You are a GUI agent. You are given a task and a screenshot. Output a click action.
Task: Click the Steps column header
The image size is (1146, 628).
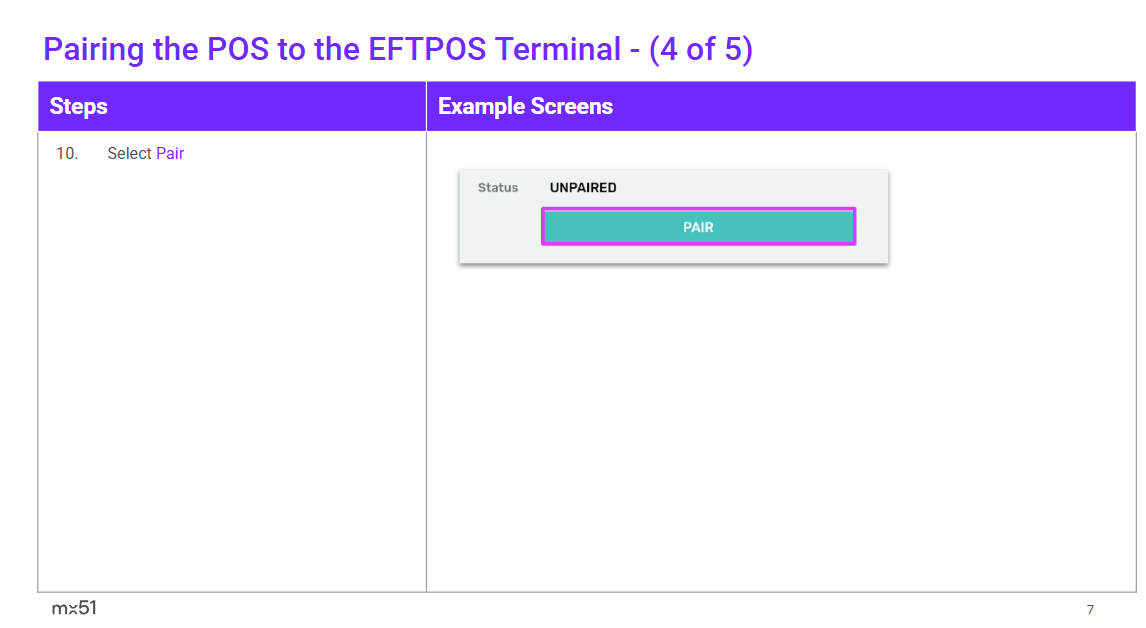click(79, 107)
